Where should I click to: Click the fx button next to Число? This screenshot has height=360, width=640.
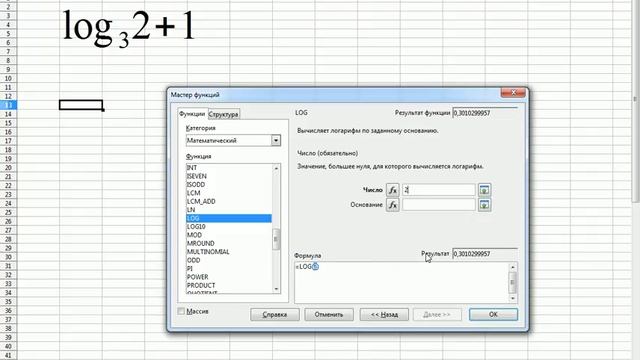click(x=392, y=190)
